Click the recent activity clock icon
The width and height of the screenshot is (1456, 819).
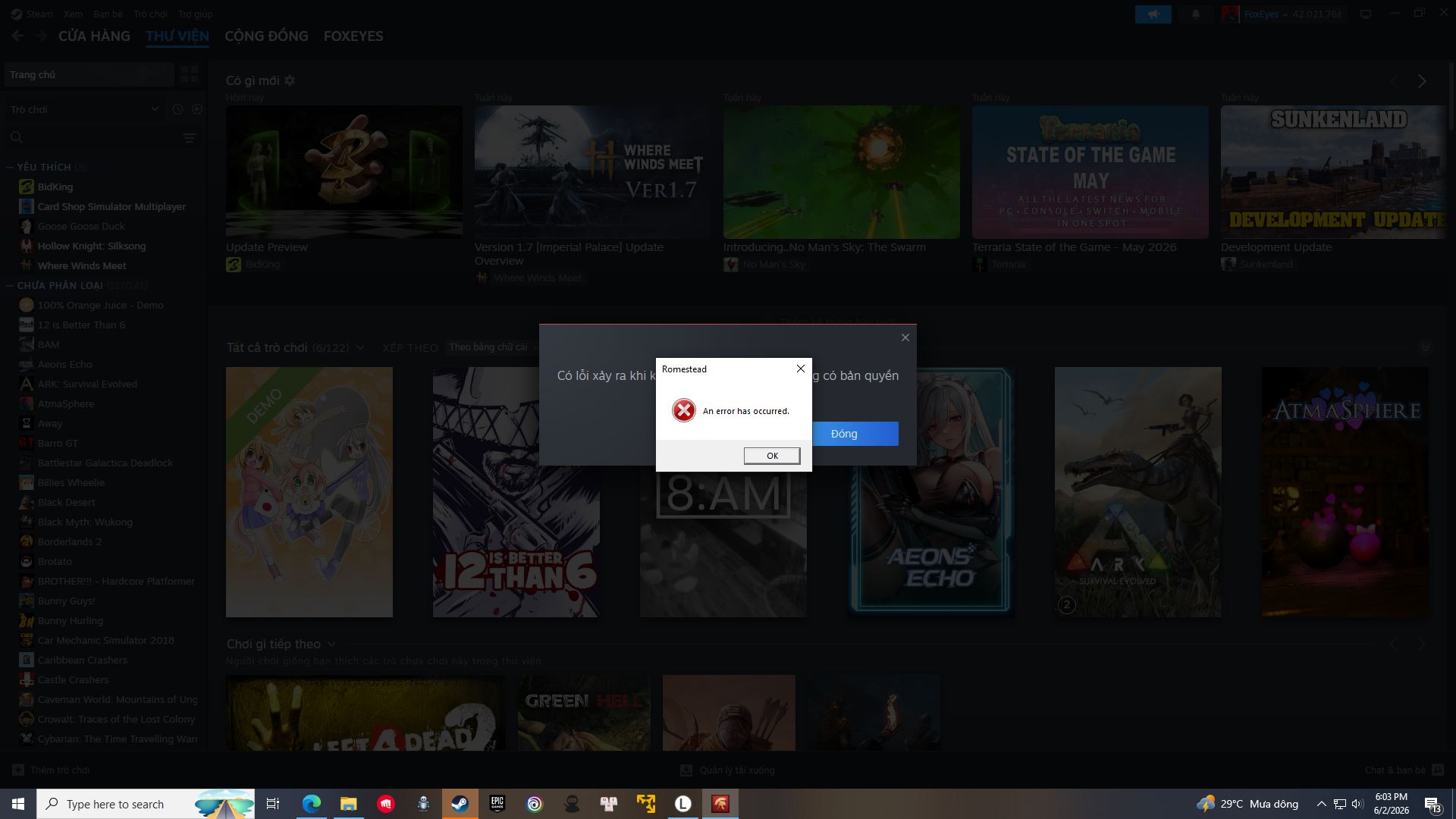pyautogui.click(x=177, y=109)
